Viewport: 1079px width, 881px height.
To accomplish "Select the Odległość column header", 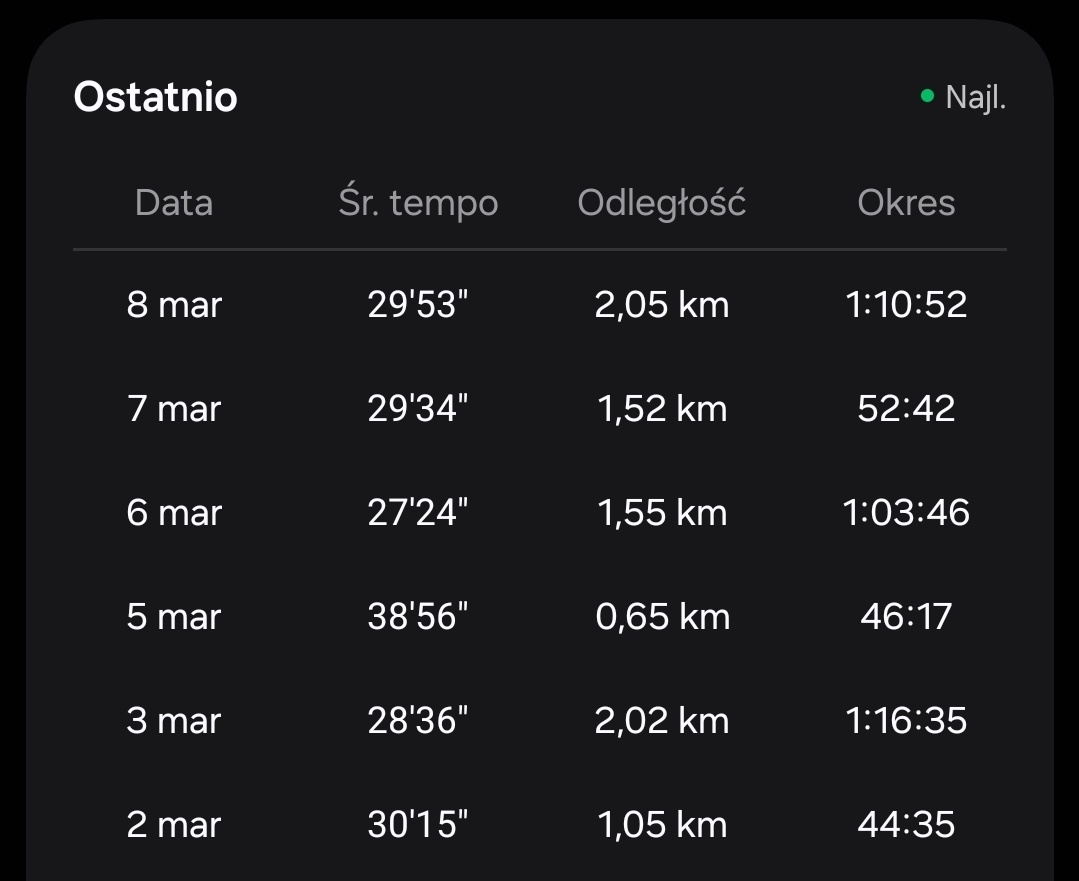I will [662, 203].
